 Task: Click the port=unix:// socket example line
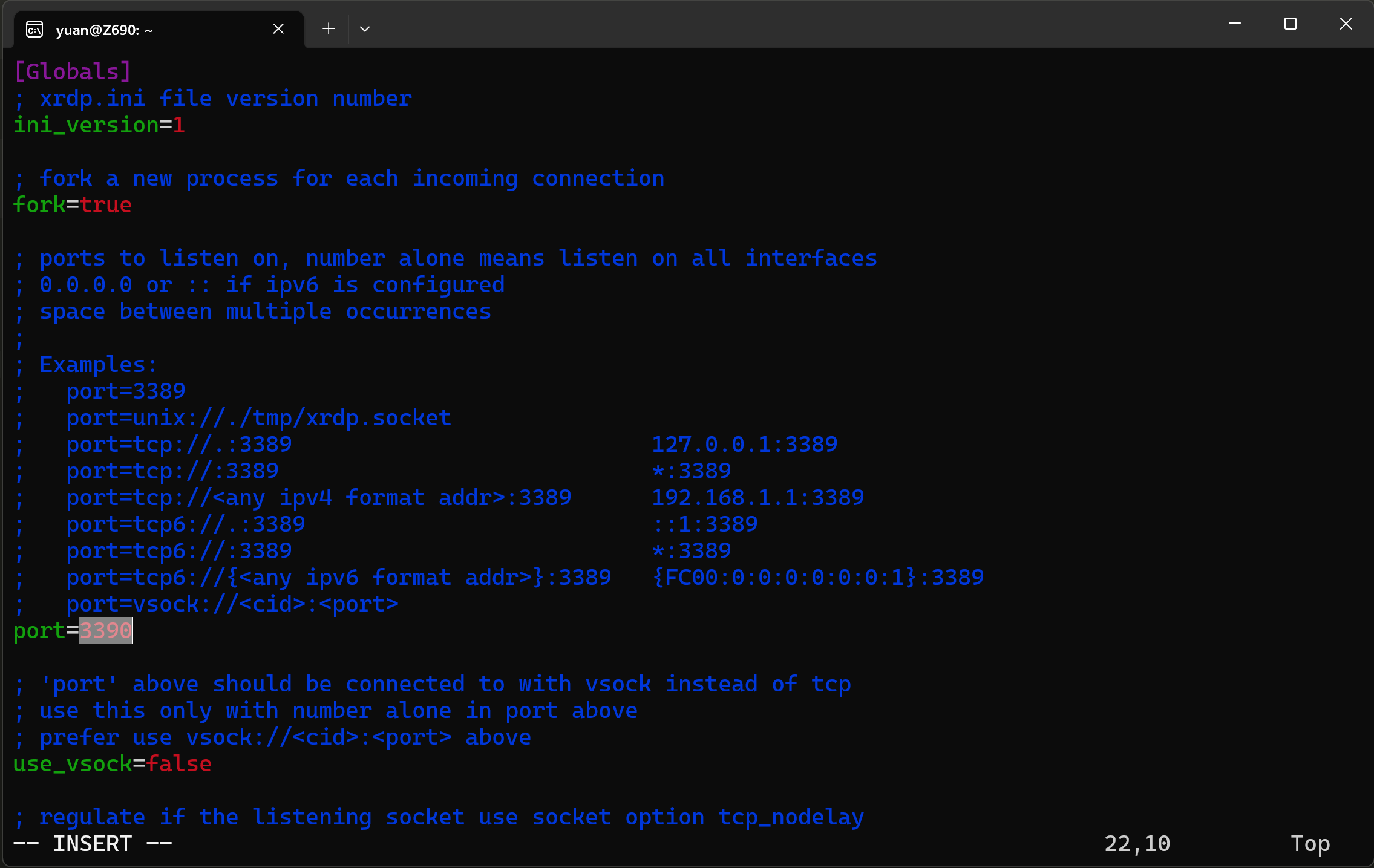258,417
